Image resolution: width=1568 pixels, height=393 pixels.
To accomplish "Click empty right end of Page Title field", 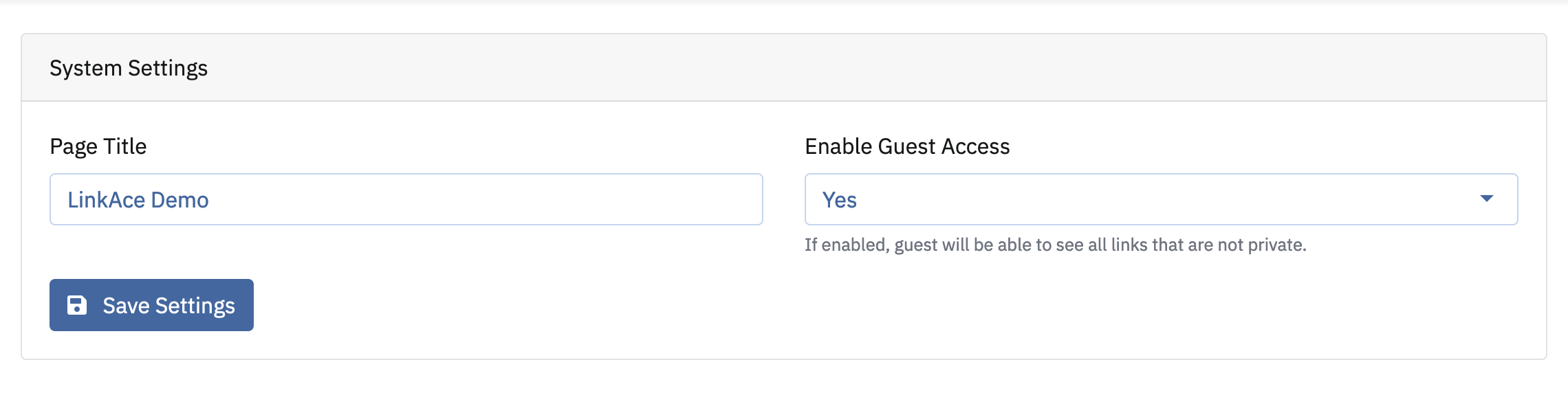I will 688,199.
